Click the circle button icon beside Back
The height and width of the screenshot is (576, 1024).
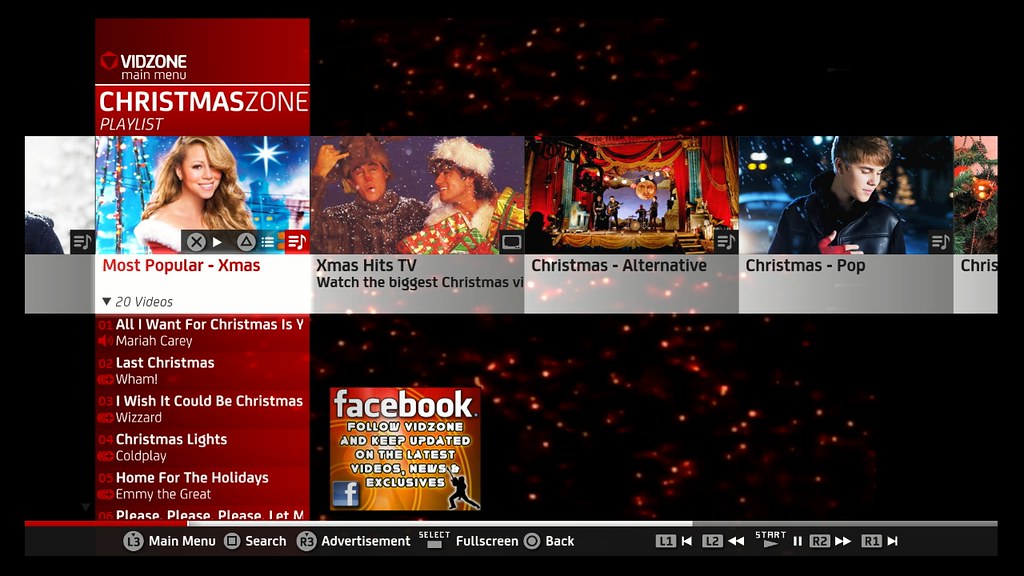coord(532,541)
